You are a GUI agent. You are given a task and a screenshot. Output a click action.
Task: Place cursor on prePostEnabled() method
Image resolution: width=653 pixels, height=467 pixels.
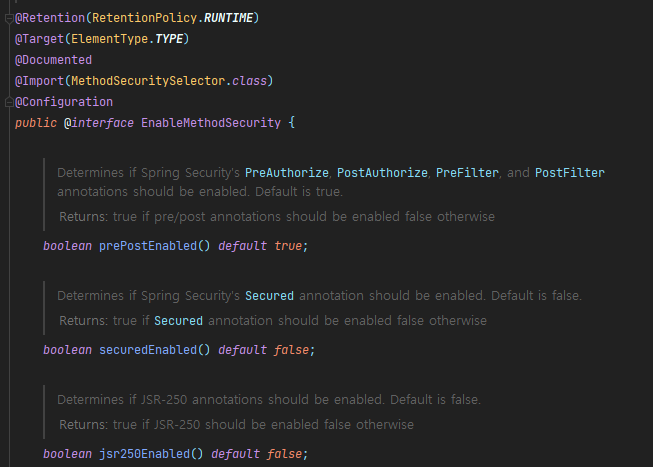click(155, 246)
